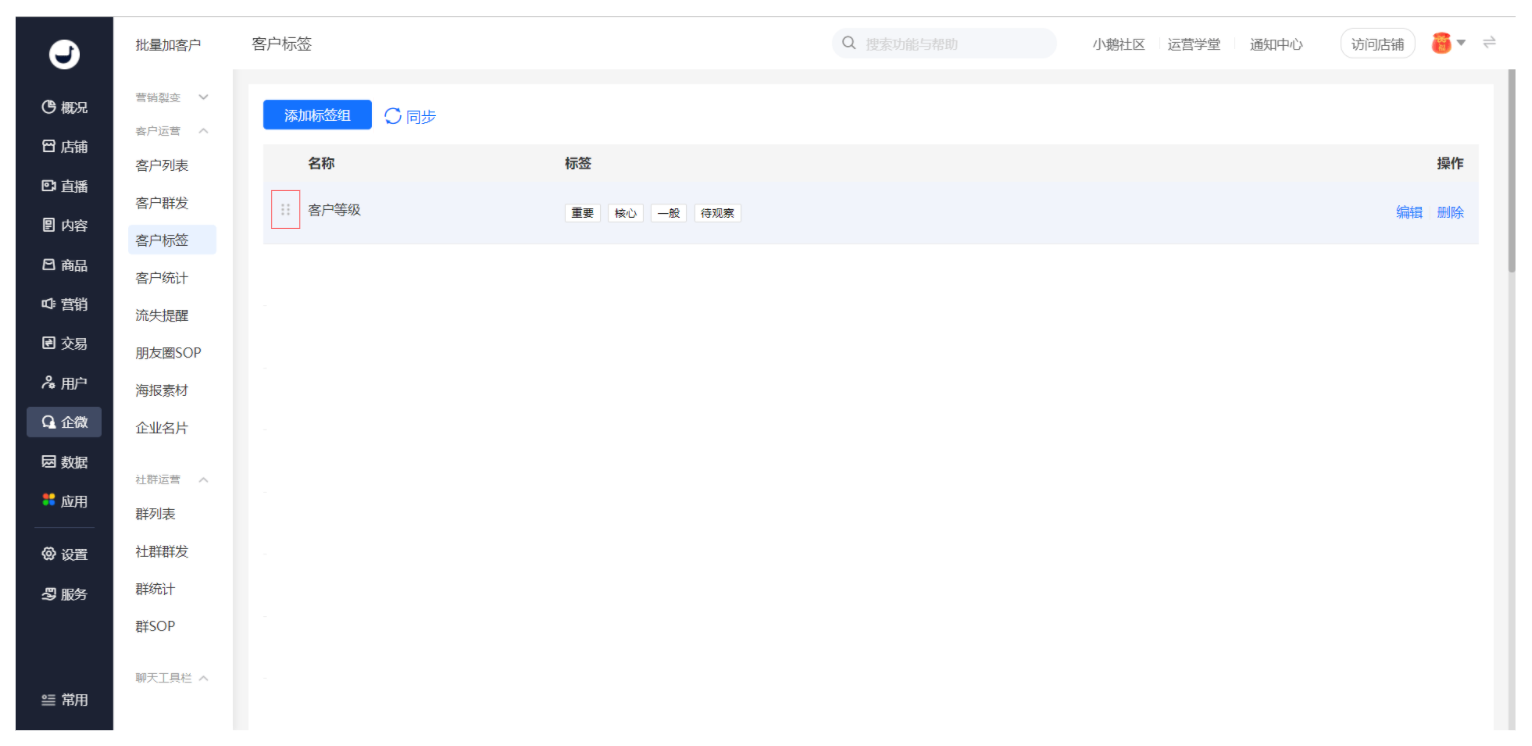Image resolution: width=1532 pixels, height=746 pixels.
Task: Click the 同步 sync icon button
Action: [410, 117]
